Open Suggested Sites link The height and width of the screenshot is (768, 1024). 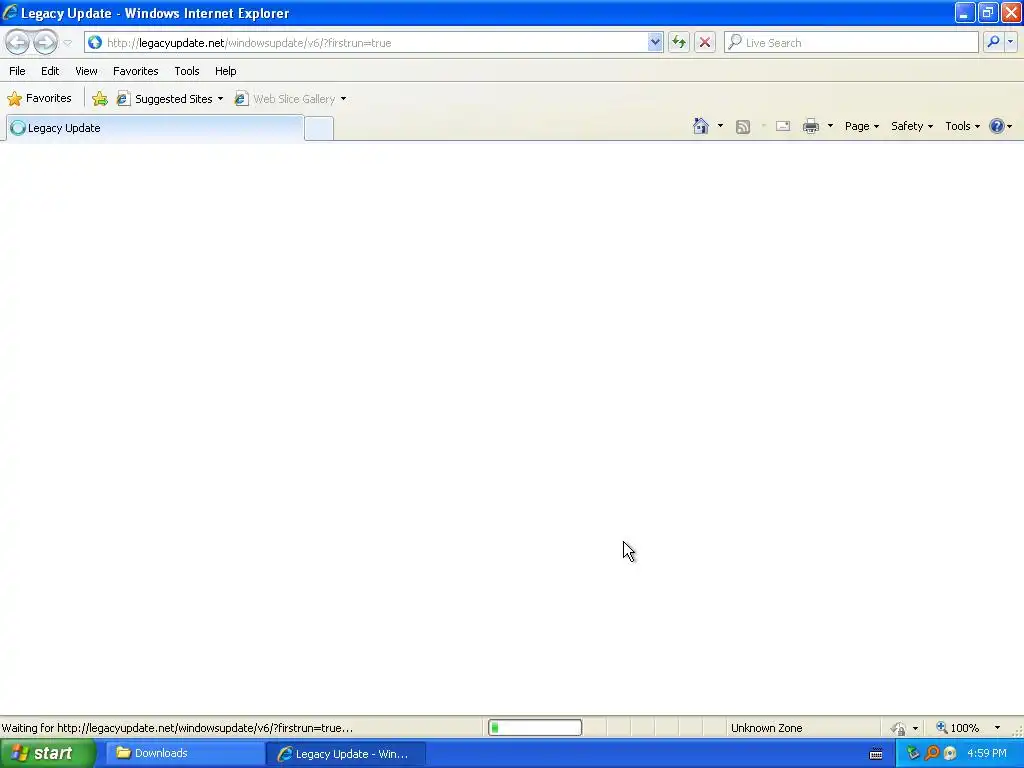[x=174, y=99]
